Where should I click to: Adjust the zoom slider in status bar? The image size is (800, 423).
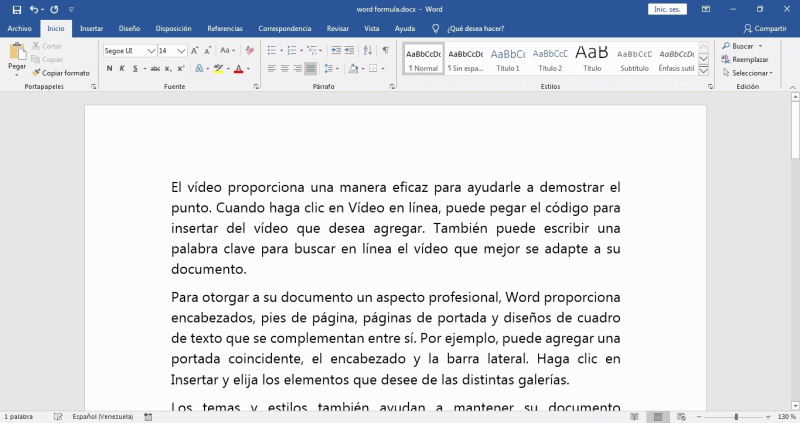(x=736, y=417)
